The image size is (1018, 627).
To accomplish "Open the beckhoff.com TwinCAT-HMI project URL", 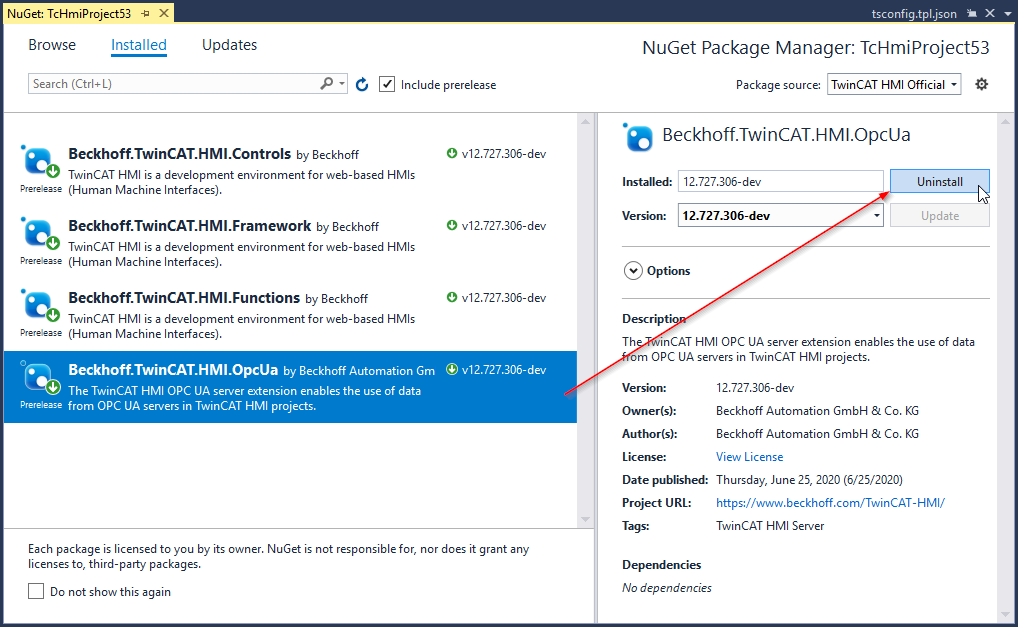I will tap(830, 502).
